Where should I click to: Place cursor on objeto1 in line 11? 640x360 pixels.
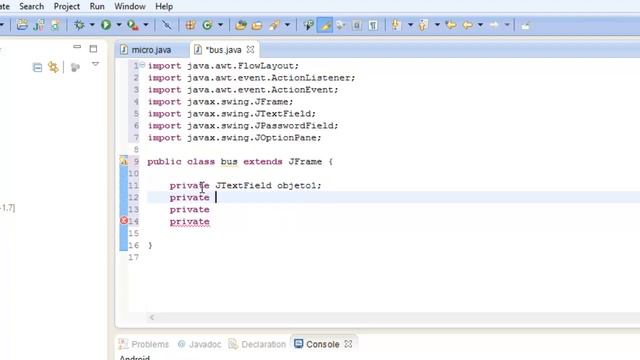click(x=297, y=185)
